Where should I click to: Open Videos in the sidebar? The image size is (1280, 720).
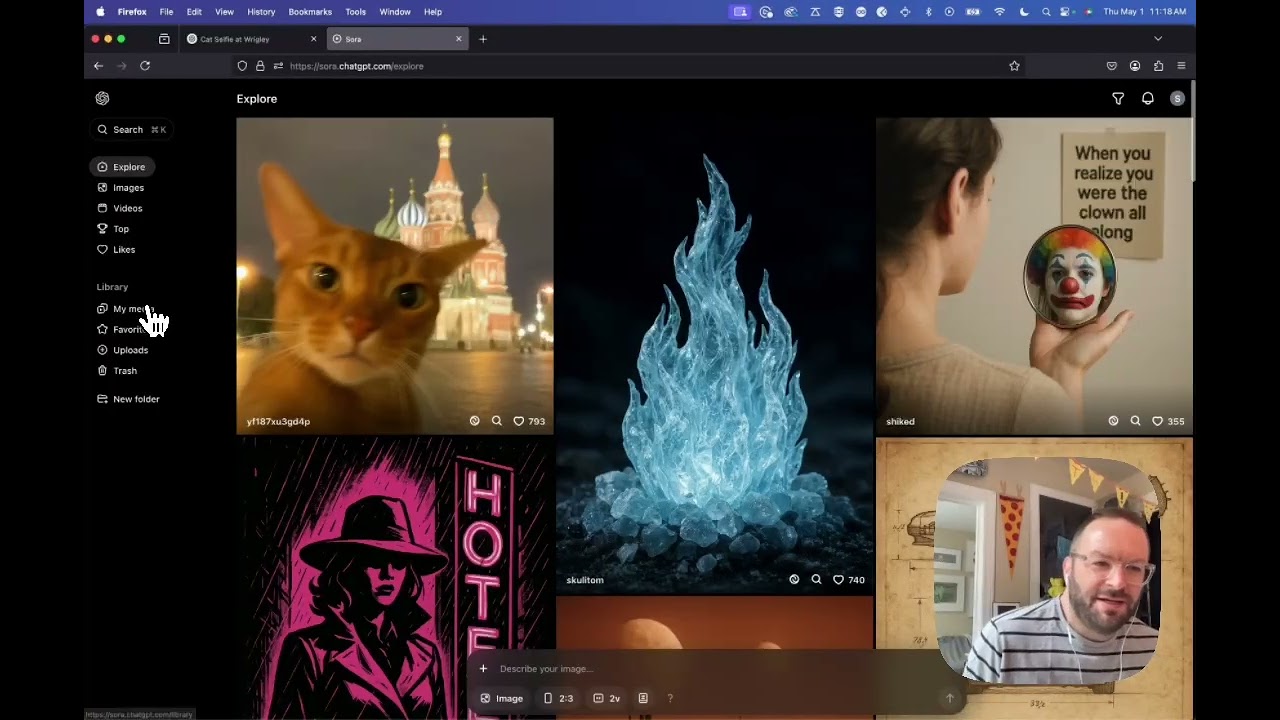[x=120, y=208]
